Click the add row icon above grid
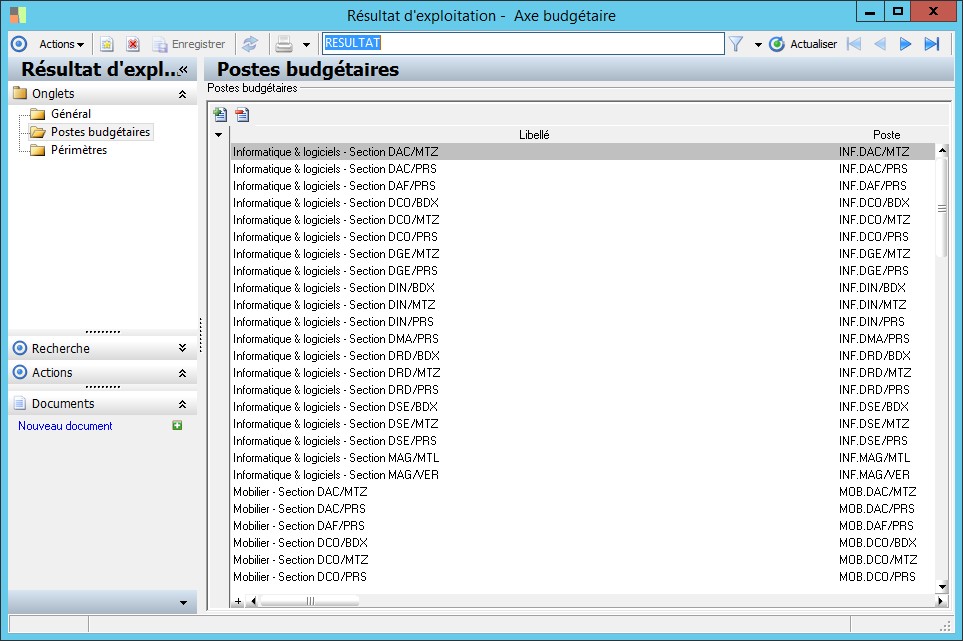Screen dimensions: 963x641 [x=220, y=114]
